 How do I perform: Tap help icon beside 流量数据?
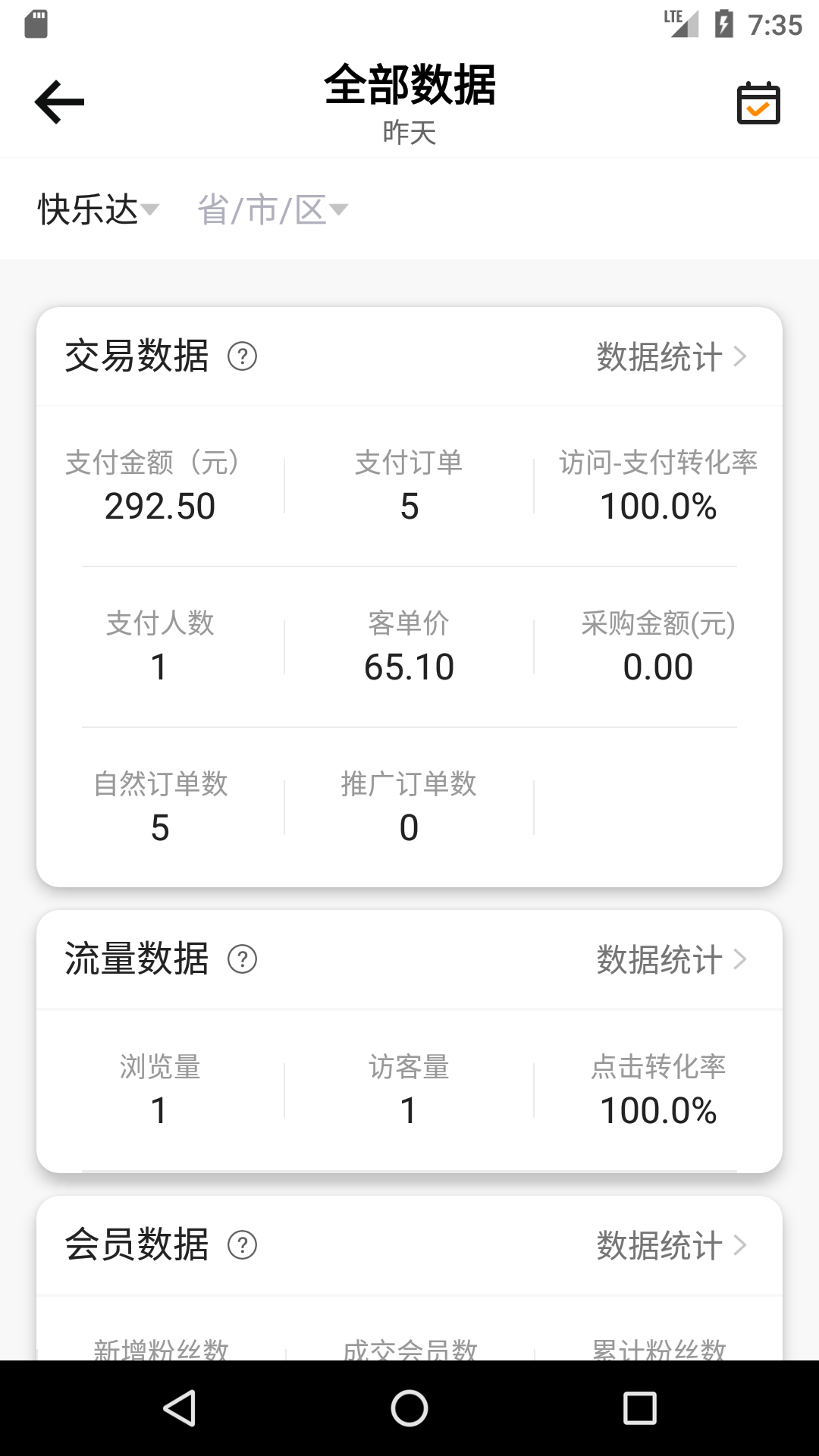[243, 959]
